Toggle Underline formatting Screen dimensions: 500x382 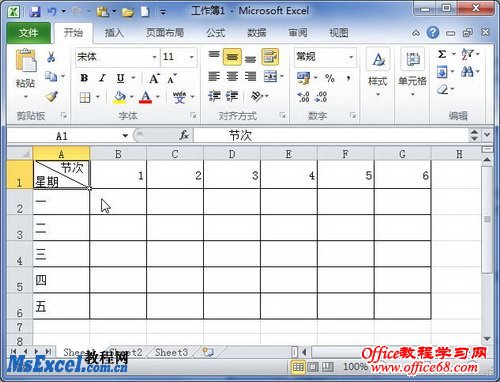click(x=120, y=78)
